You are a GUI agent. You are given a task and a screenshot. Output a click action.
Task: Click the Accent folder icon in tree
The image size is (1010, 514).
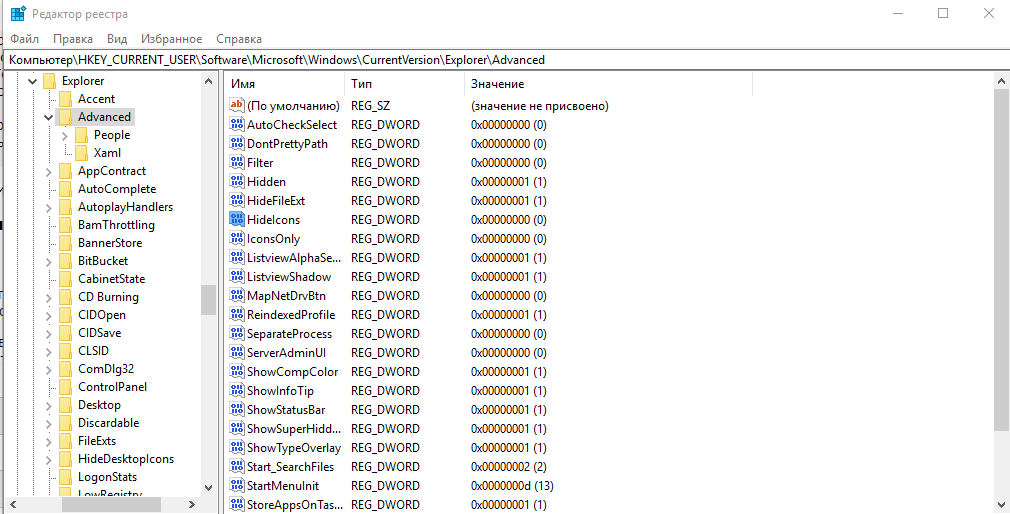[x=65, y=99]
